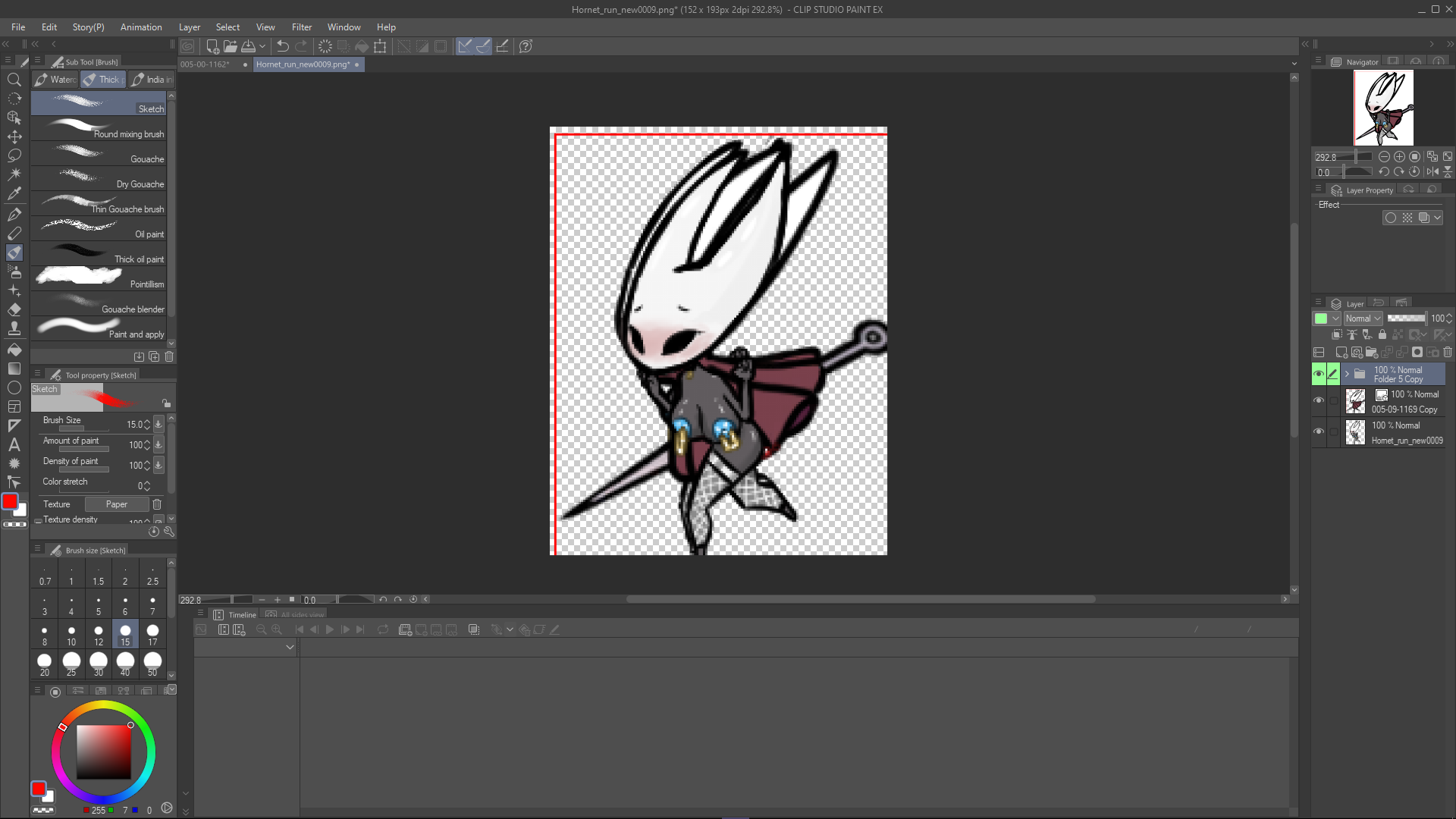The width and height of the screenshot is (1456, 819).
Task: Click the Paper texture button
Action: pyautogui.click(x=117, y=504)
